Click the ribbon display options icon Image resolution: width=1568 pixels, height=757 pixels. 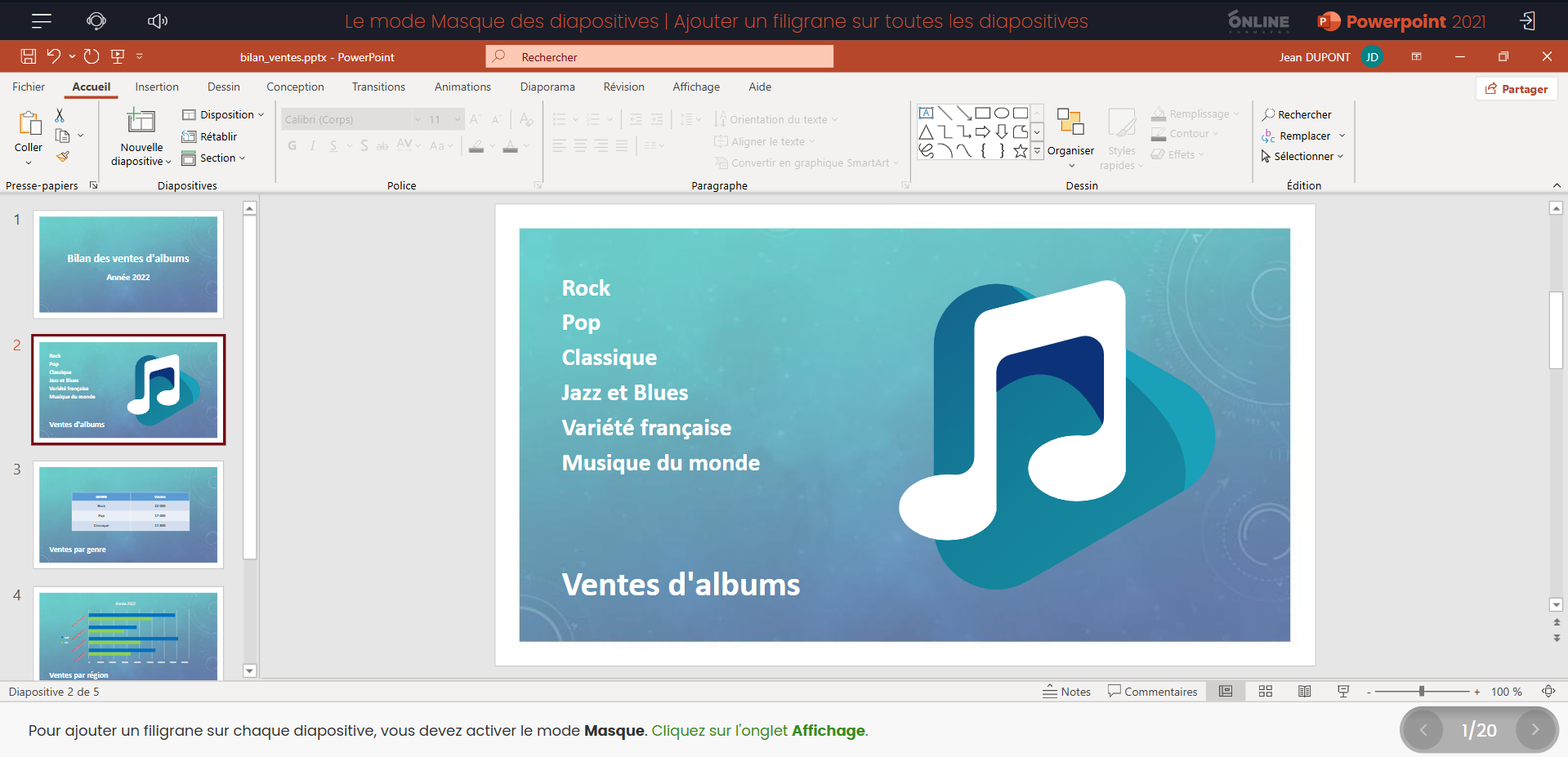[1417, 56]
